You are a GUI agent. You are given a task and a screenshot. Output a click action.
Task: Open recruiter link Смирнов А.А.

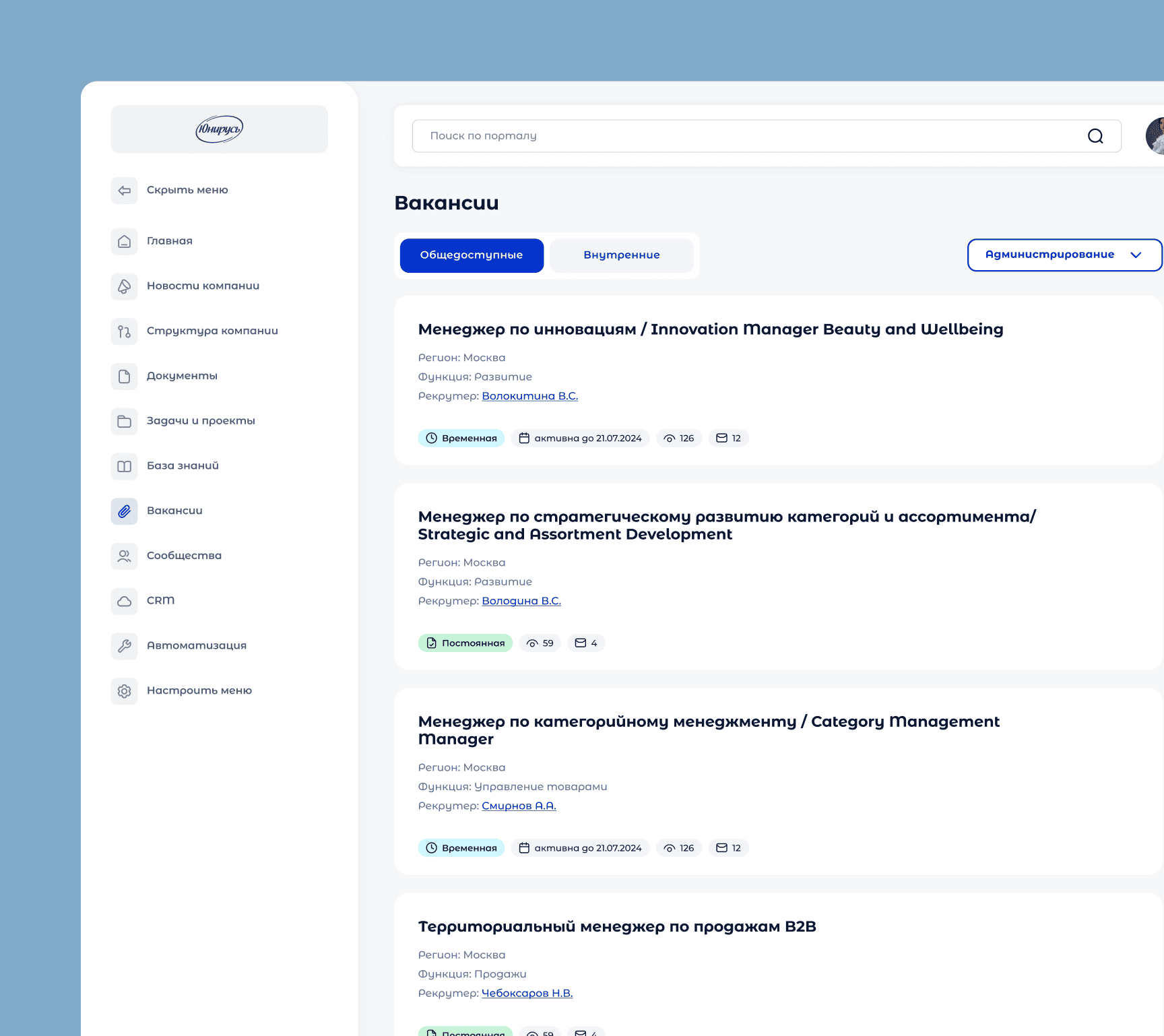[x=519, y=806]
